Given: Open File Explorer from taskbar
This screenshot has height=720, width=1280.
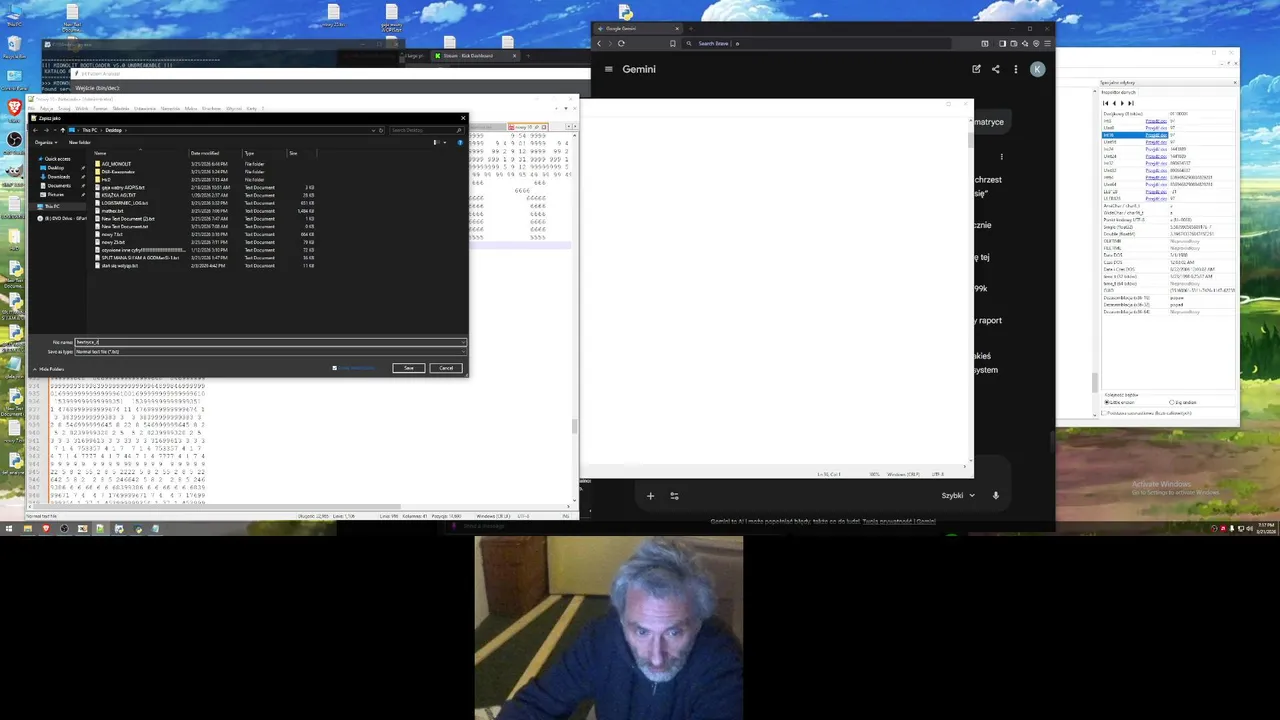Looking at the screenshot, I should pos(28,528).
